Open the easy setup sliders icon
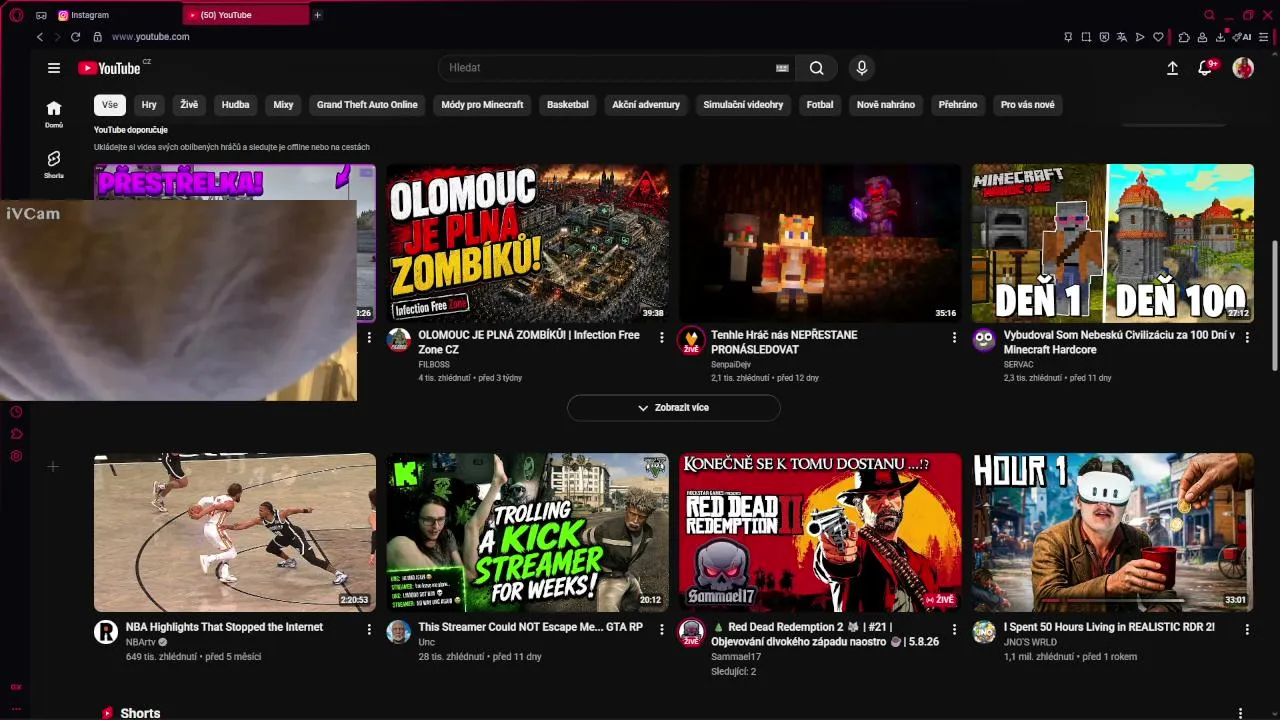The width and height of the screenshot is (1280, 720). click(x=1264, y=37)
